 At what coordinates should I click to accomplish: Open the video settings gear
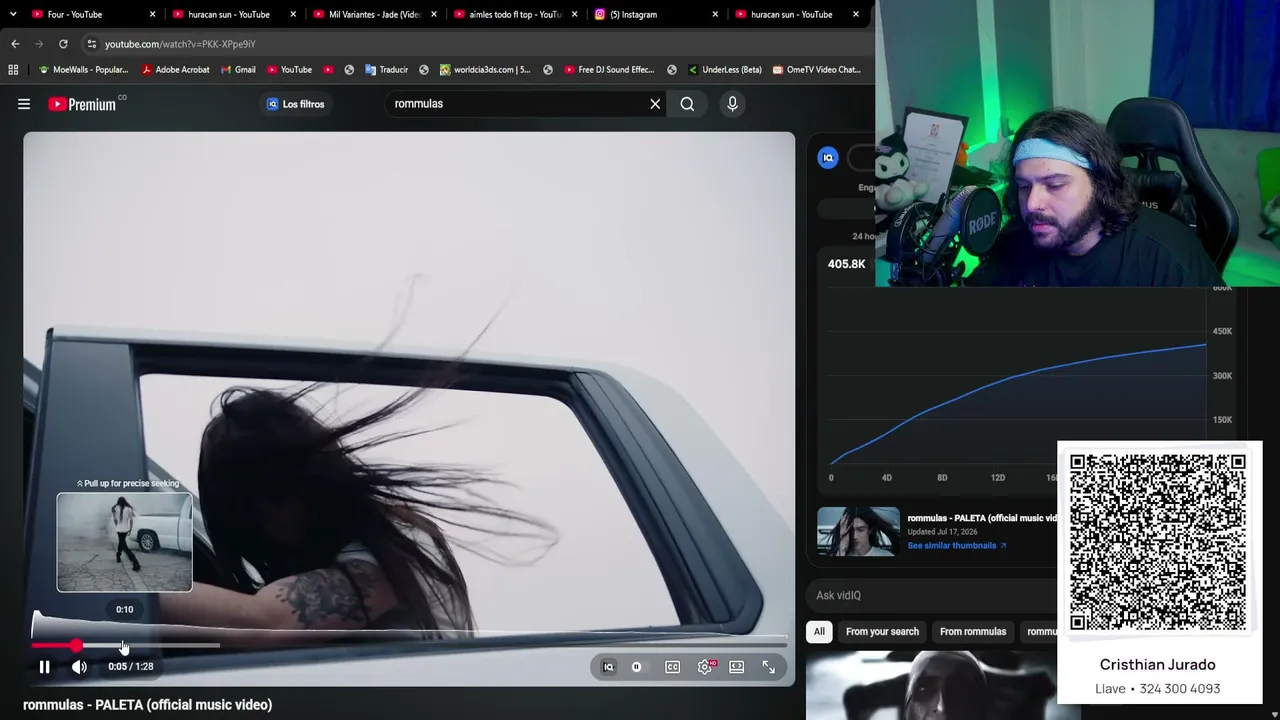(705, 667)
